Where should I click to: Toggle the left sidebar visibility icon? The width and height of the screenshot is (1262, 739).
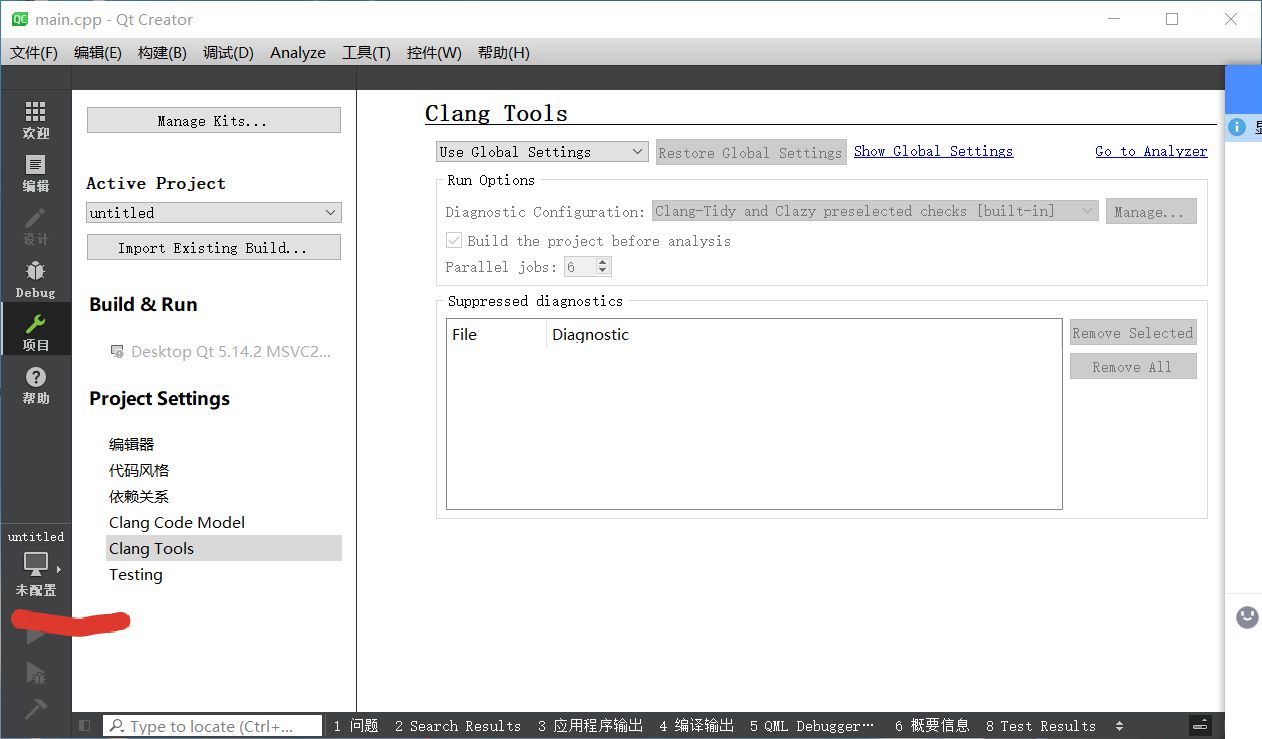point(85,726)
